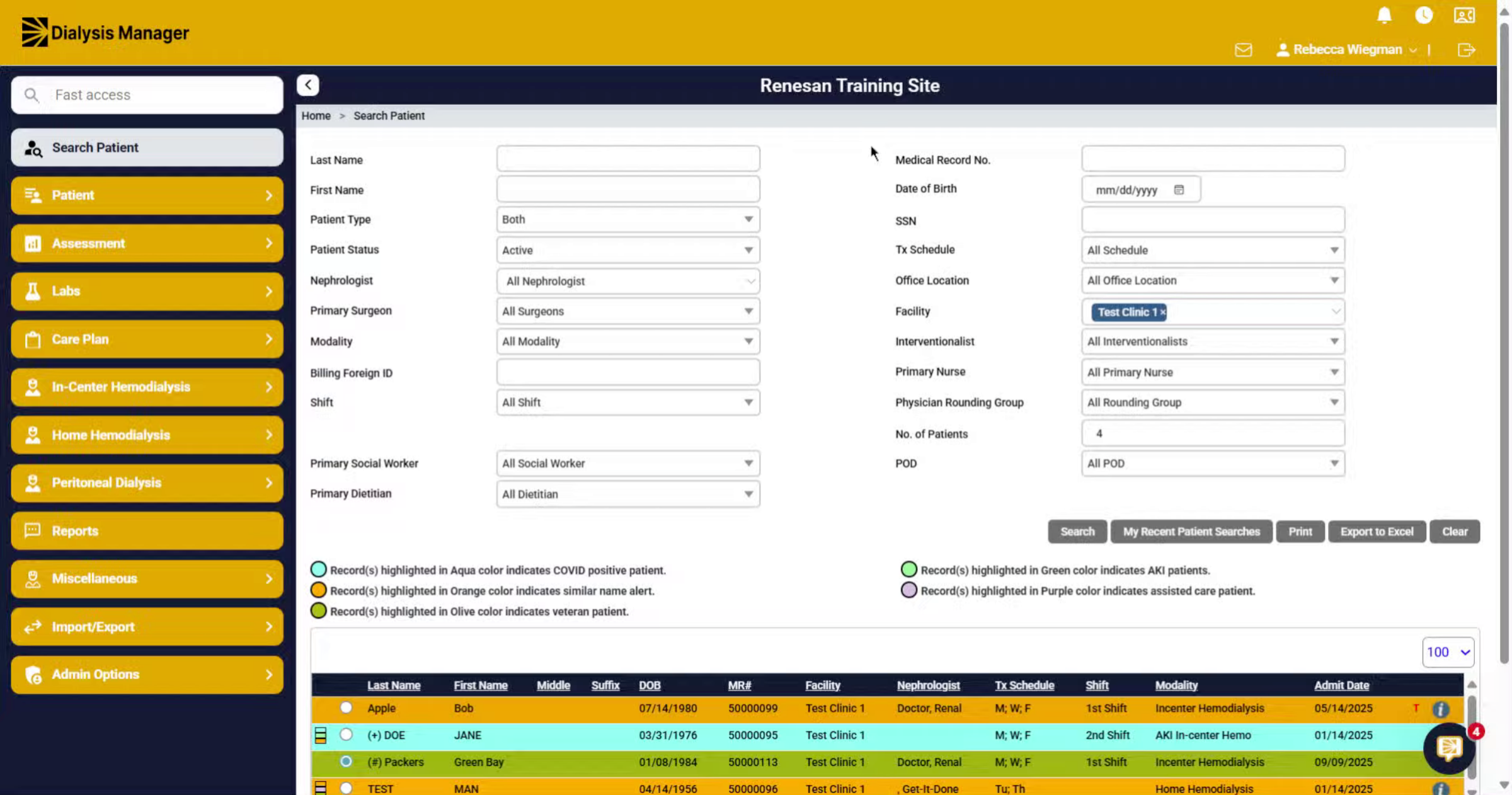Open the contact card icon in header
This screenshot has height=795, width=1512.
click(1464, 15)
